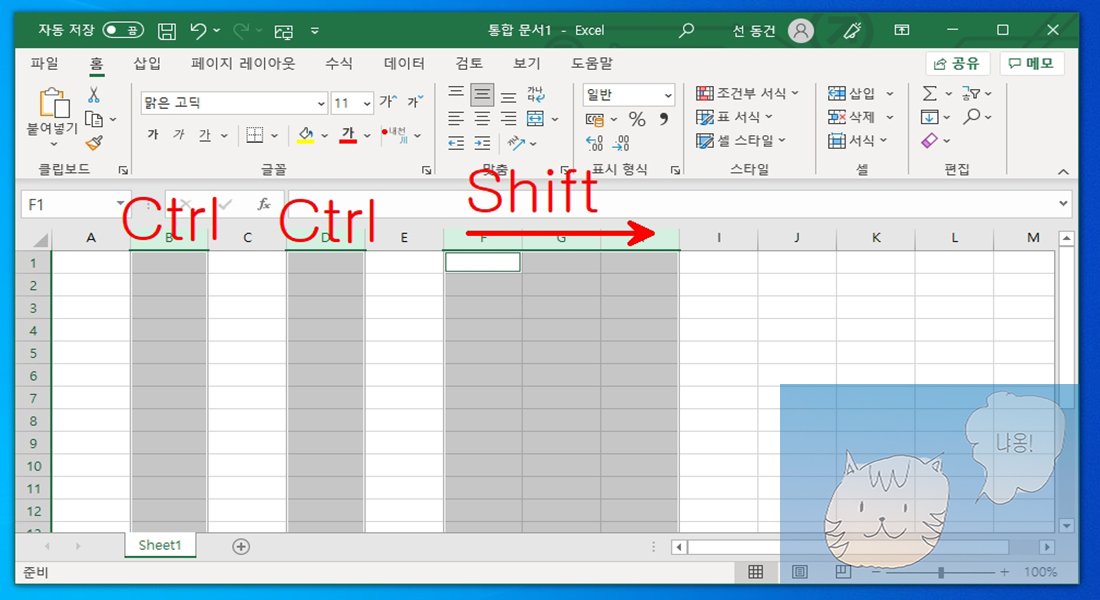Click the Decrease Font Size icon
1100x600 pixels.
(415, 102)
